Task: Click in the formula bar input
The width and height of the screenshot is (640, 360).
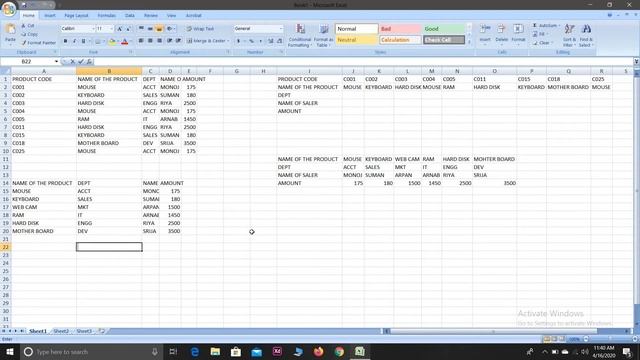Action: pos(363,62)
